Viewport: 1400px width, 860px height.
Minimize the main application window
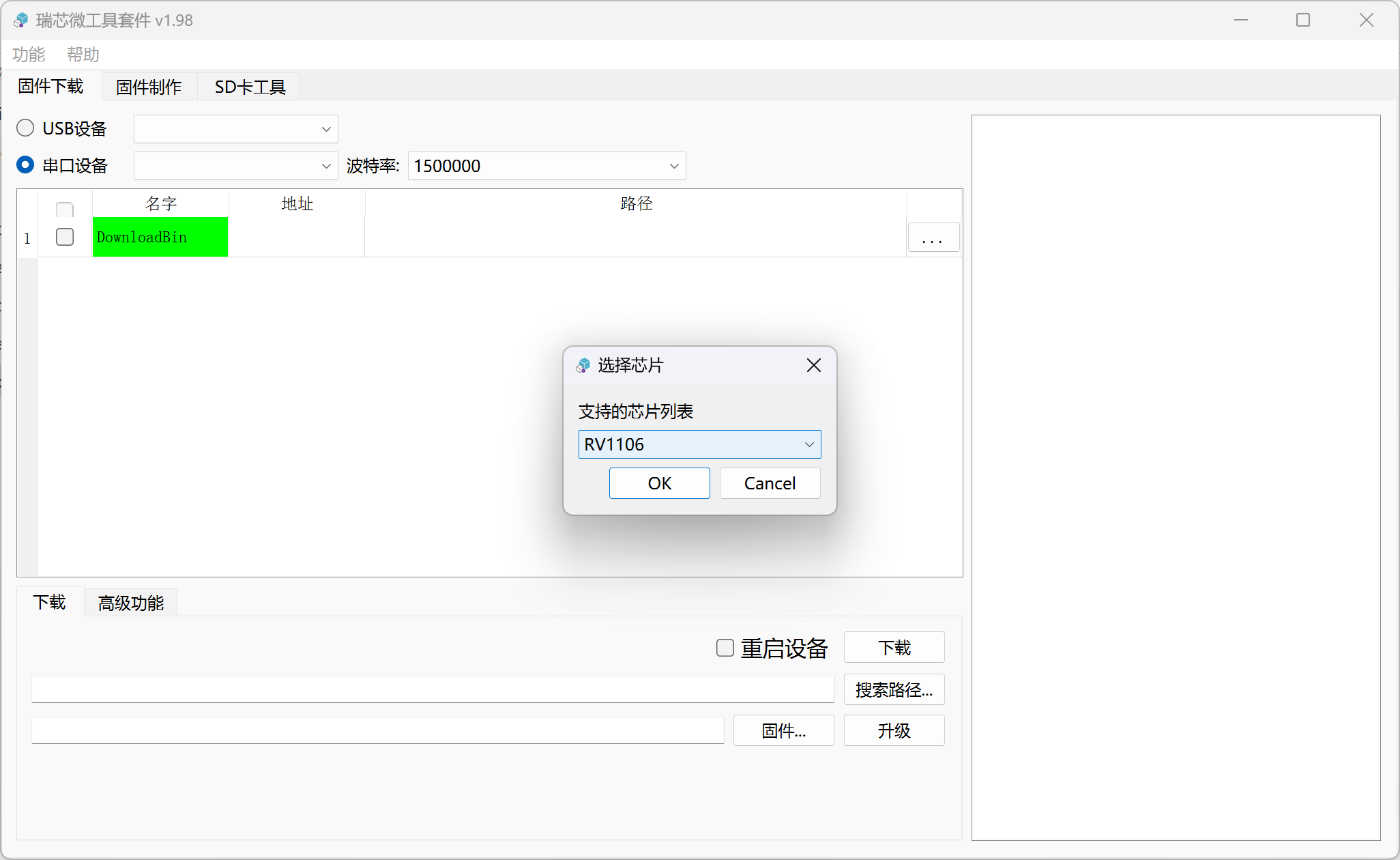pos(1240,20)
